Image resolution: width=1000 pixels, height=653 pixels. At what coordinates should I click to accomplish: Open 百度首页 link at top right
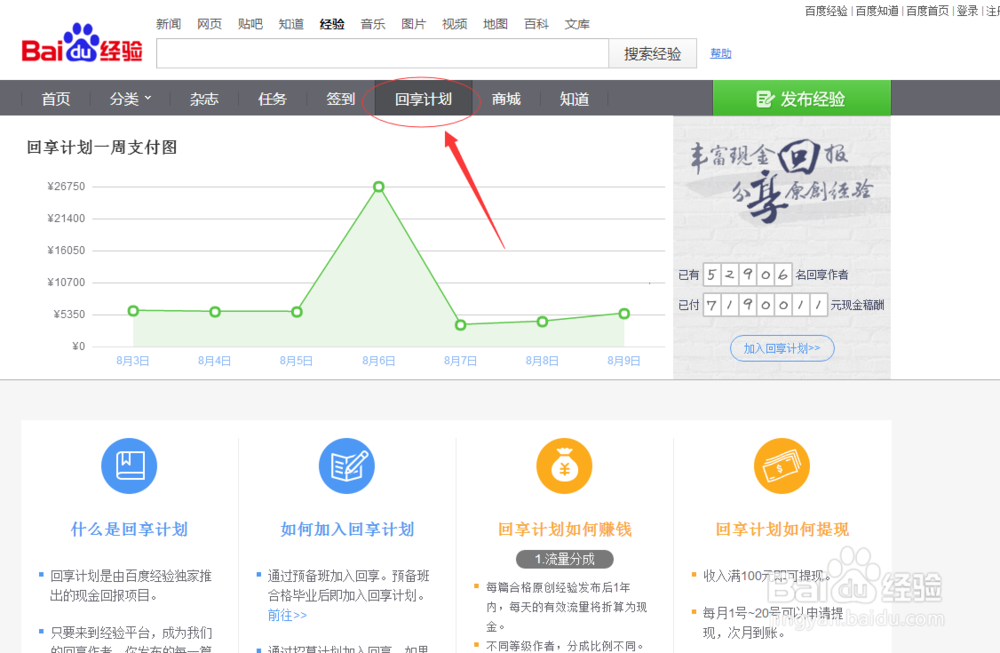pyautogui.click(x=927, y=11)
